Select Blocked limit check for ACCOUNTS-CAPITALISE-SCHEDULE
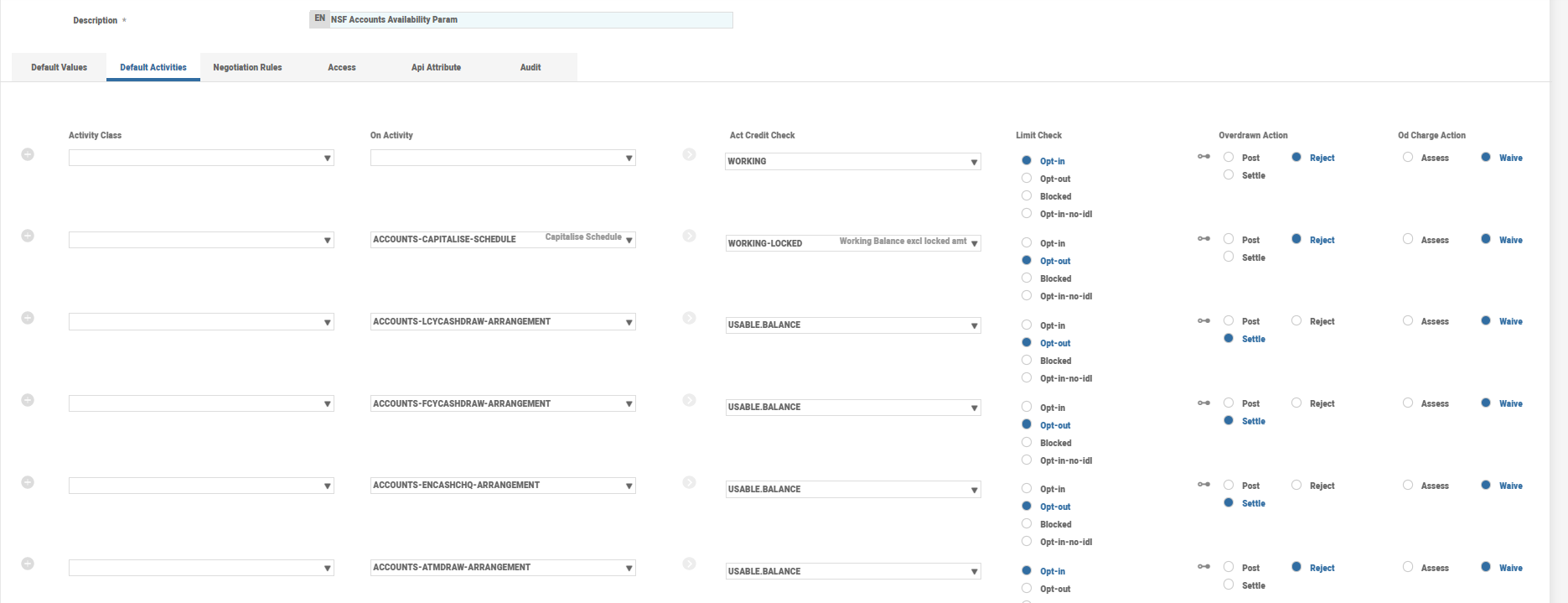 click(x=1027, y=278)
